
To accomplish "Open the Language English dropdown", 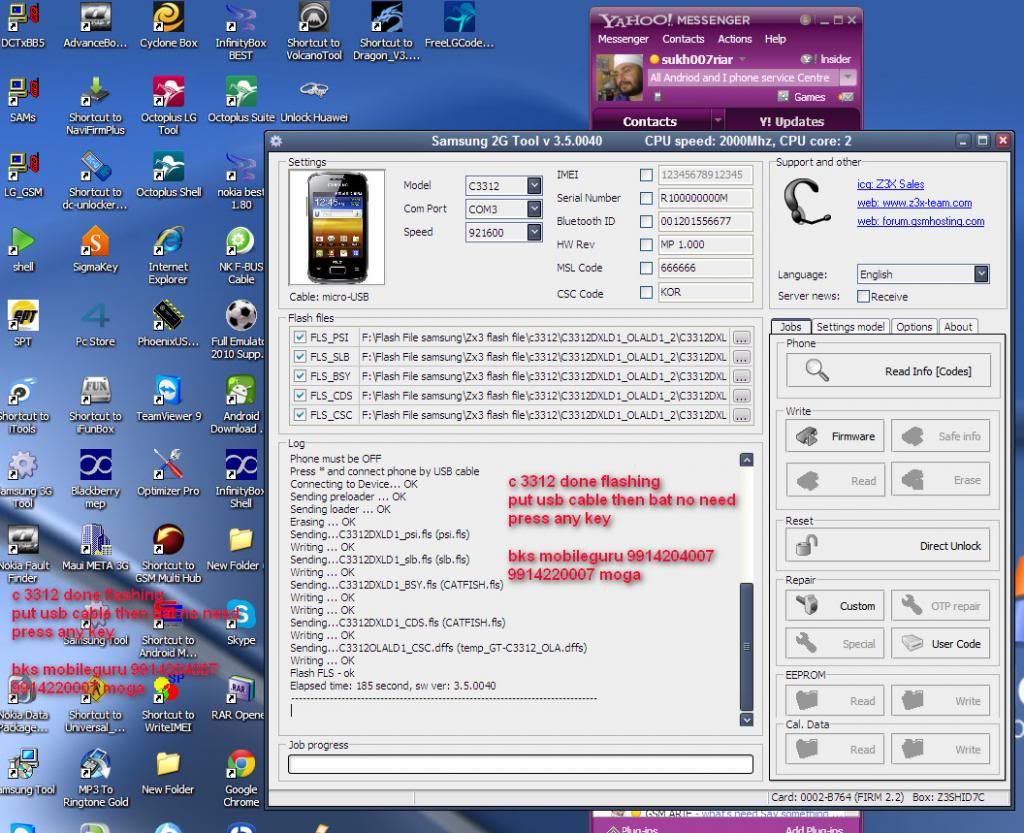I will 981,274.
